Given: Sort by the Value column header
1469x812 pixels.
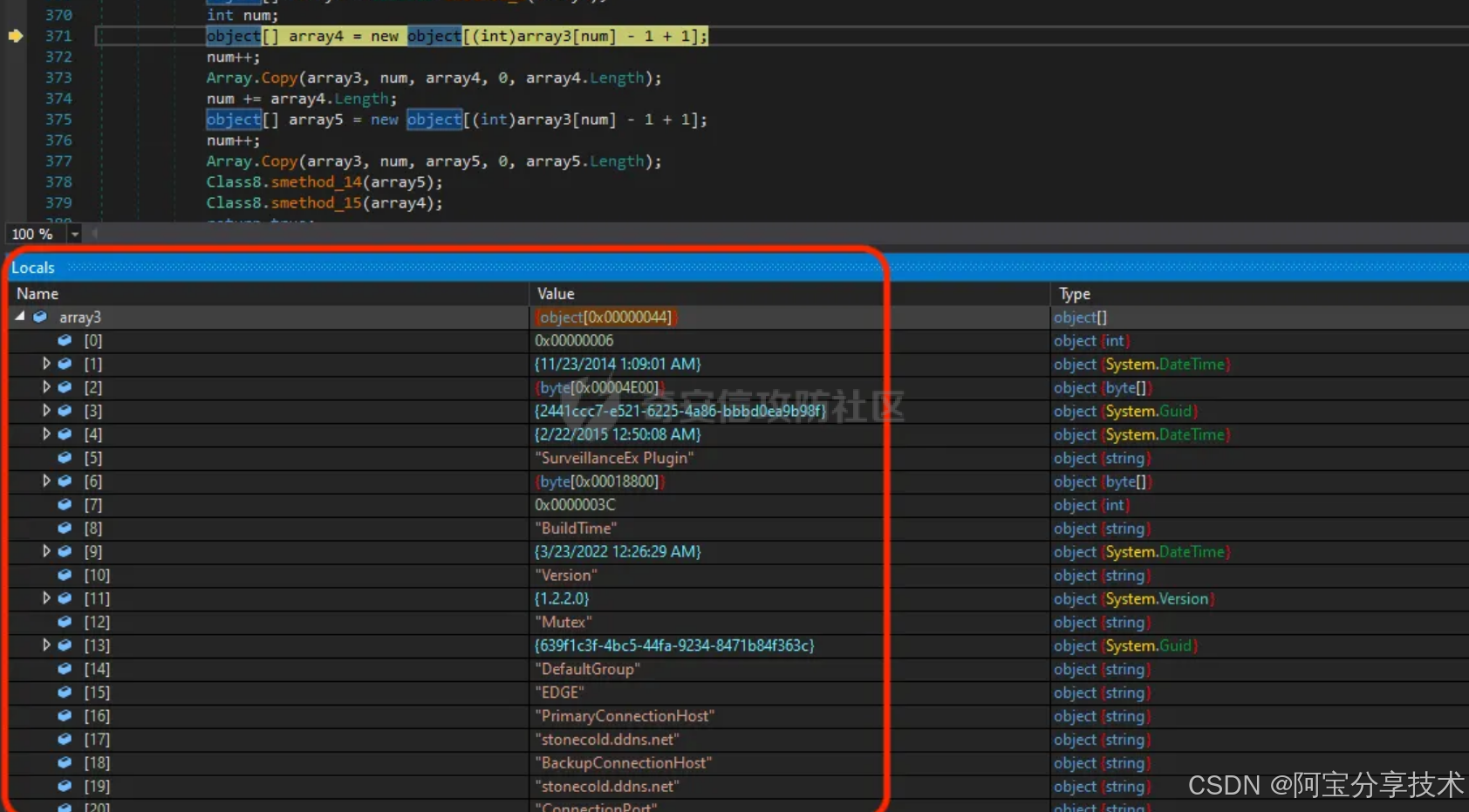Looking at the screenshot, I should click(x=556, y=294).
